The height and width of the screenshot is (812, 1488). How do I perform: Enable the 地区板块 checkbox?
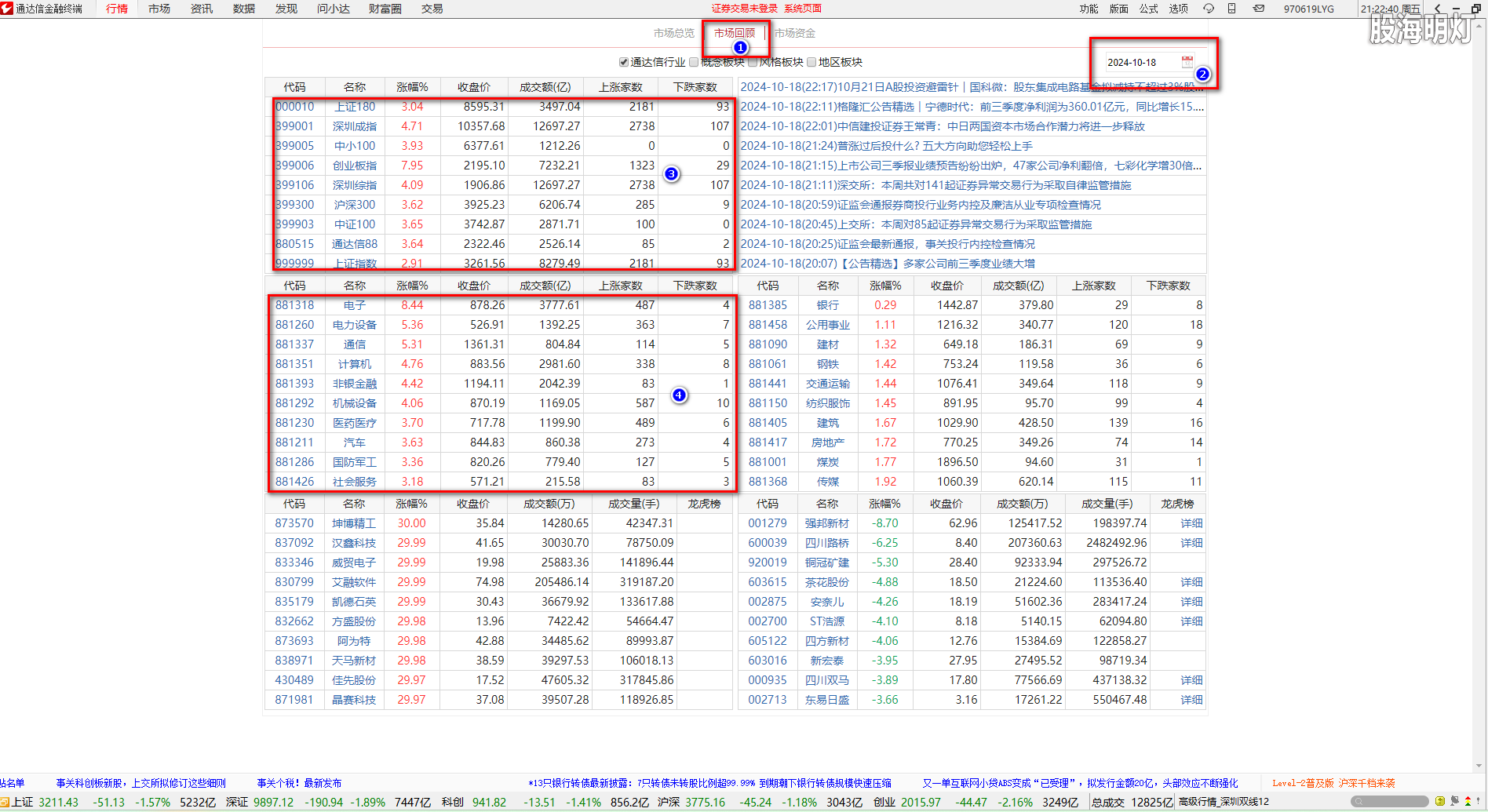pyautogui.click(x=811, y=62)
